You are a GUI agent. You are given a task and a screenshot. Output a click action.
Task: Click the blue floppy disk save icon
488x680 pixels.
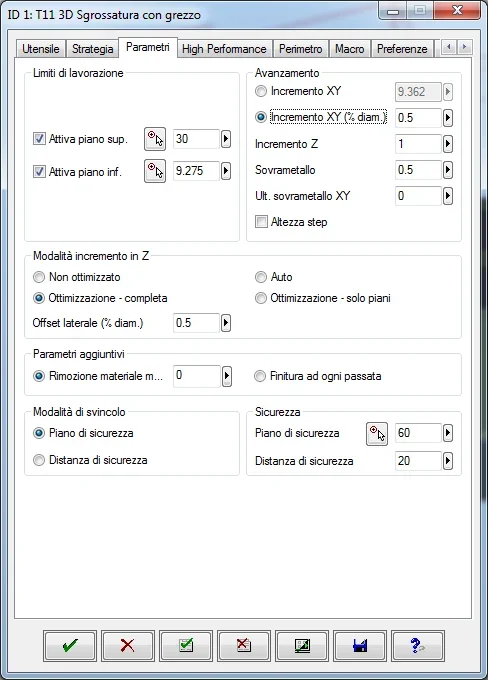[x=360, y=645]
